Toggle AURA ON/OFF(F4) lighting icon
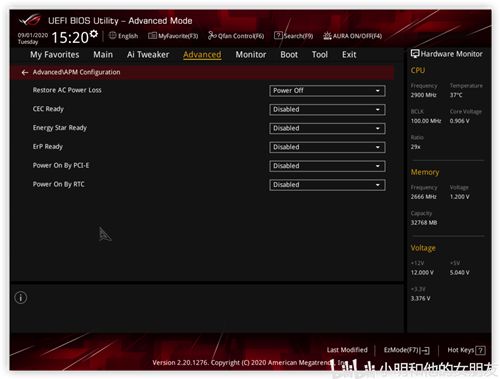The width and height of the screenshot is (500, 379). [327, 36]
